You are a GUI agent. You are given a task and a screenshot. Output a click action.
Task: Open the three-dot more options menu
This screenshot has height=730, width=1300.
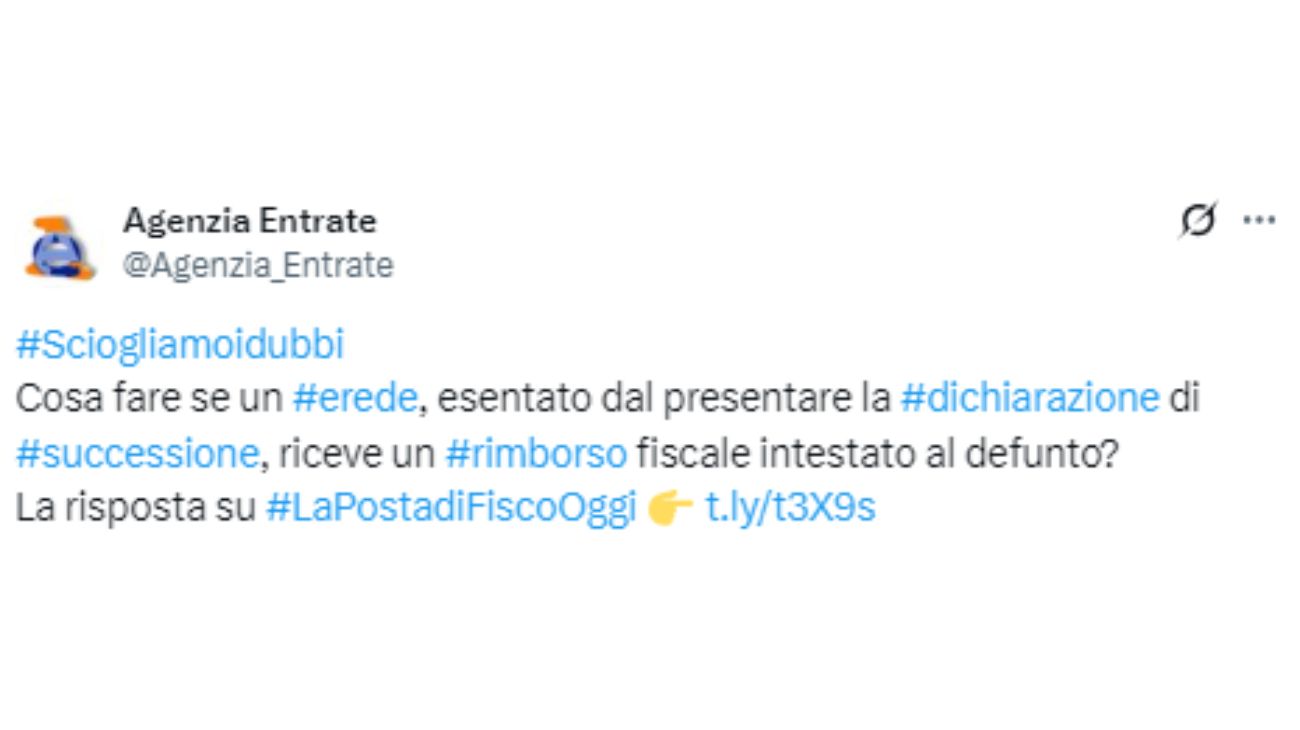click(1258, 219)
